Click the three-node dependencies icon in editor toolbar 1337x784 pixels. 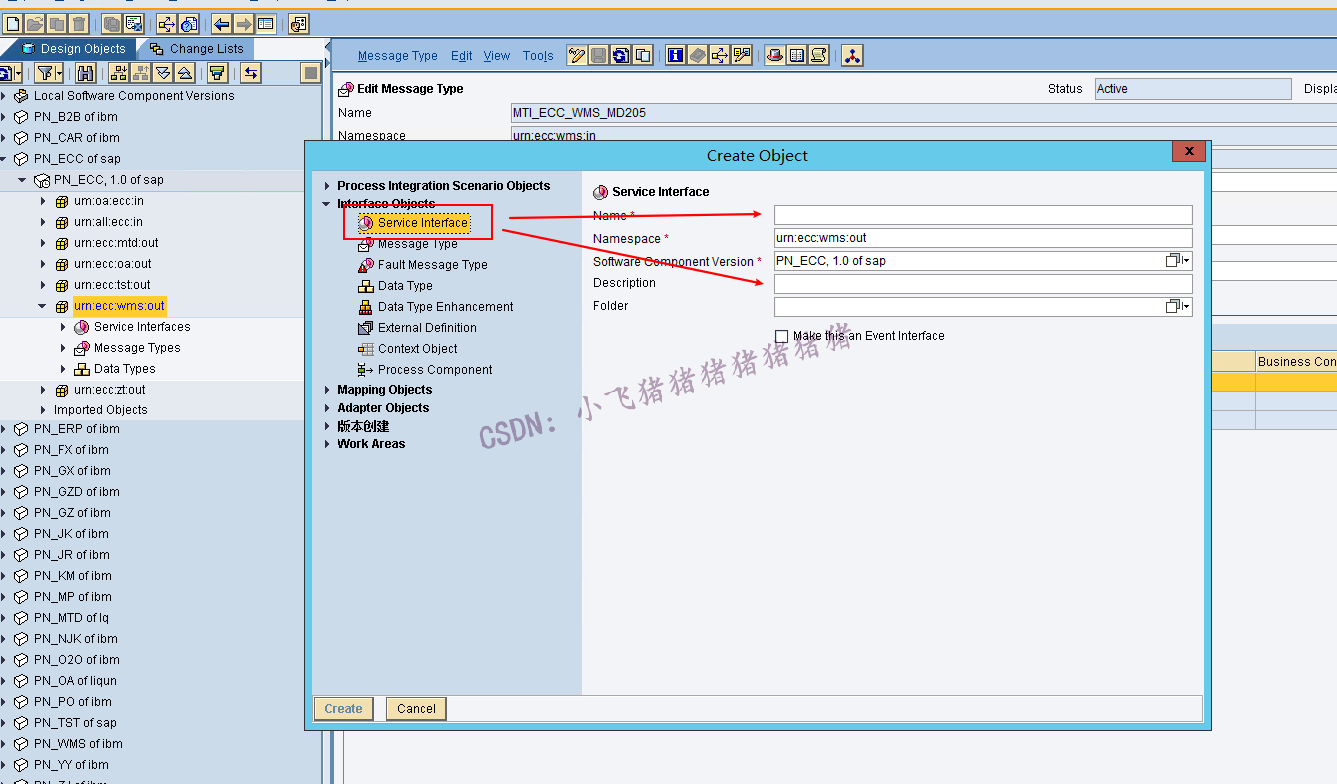852,55
